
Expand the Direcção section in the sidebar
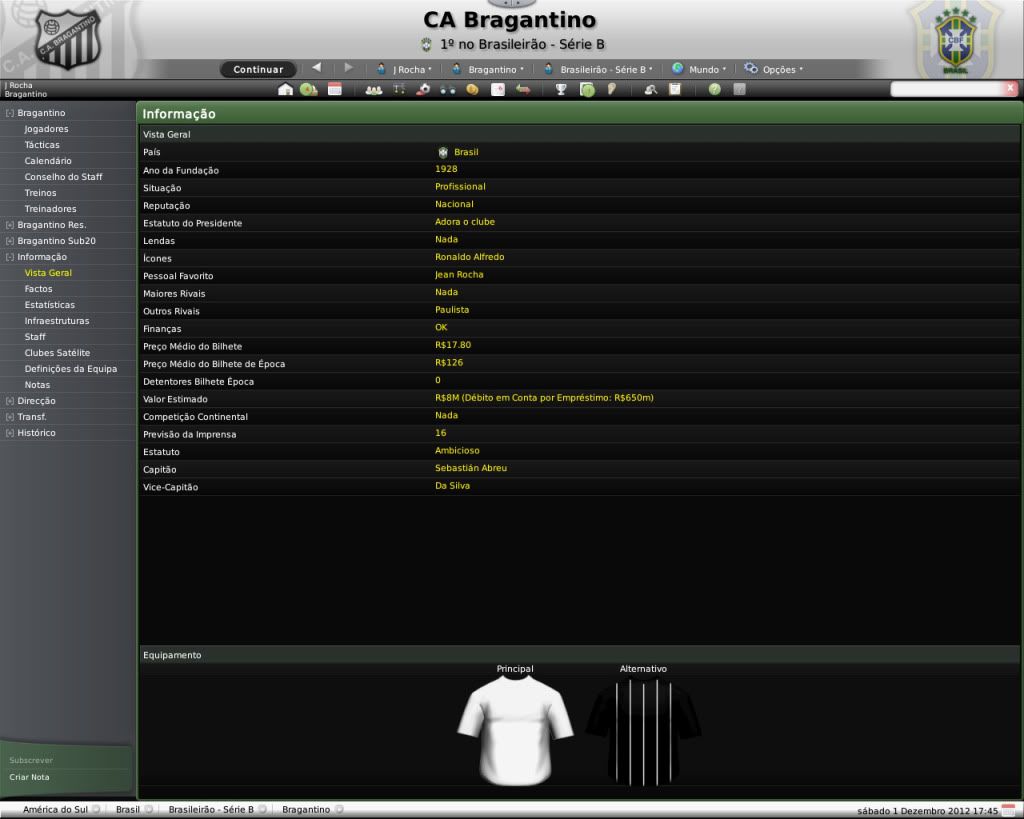tap(10, 401)
